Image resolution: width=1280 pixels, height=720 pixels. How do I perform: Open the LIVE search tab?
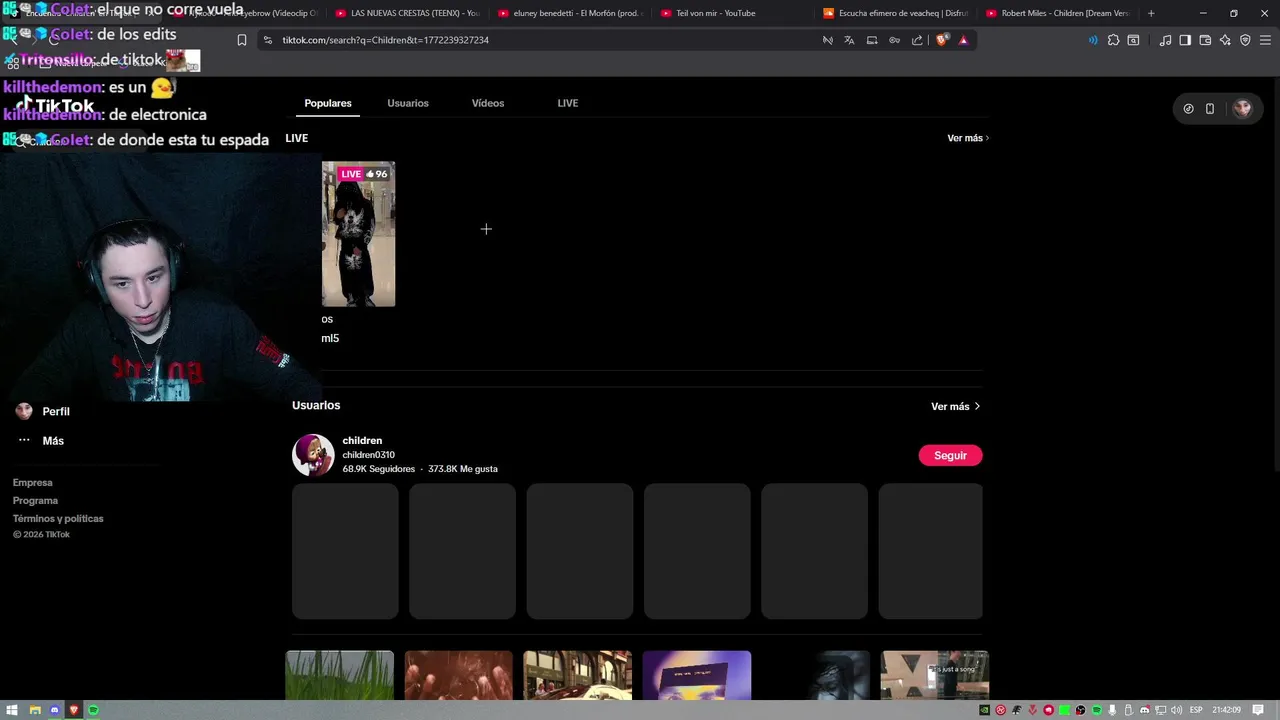point(568,103)
